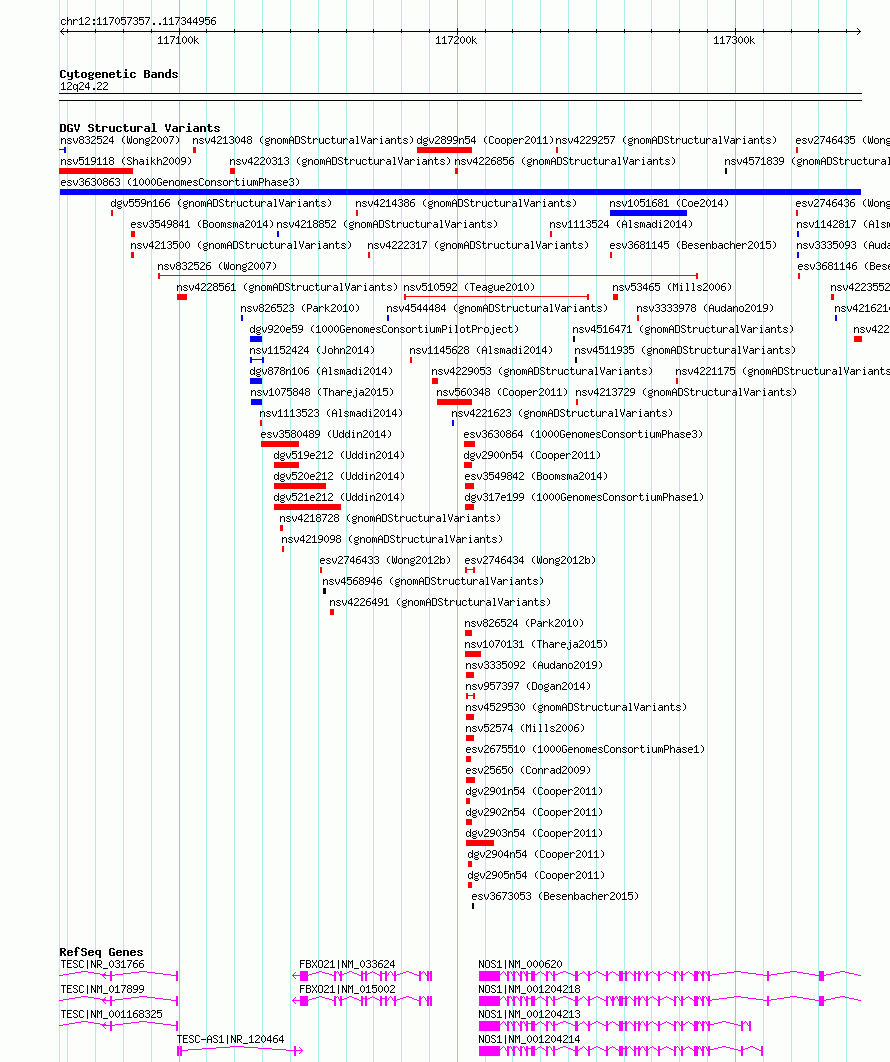Screen dimensions: 890x1062
Task: Open variant dgv521e212 (Uddin2014)
Action: coord(339,497)
